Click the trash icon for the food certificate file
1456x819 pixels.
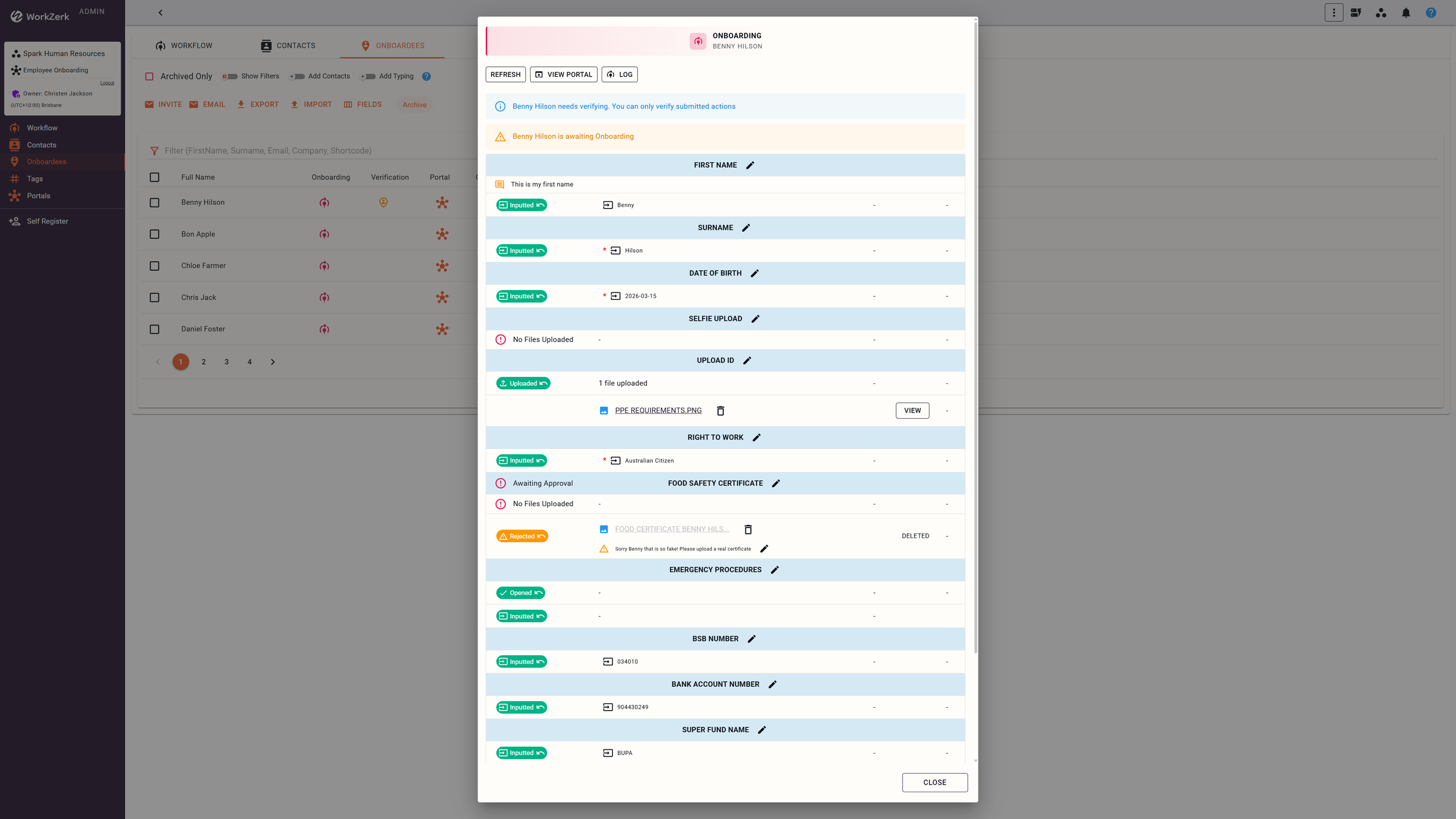coord(748,529)
